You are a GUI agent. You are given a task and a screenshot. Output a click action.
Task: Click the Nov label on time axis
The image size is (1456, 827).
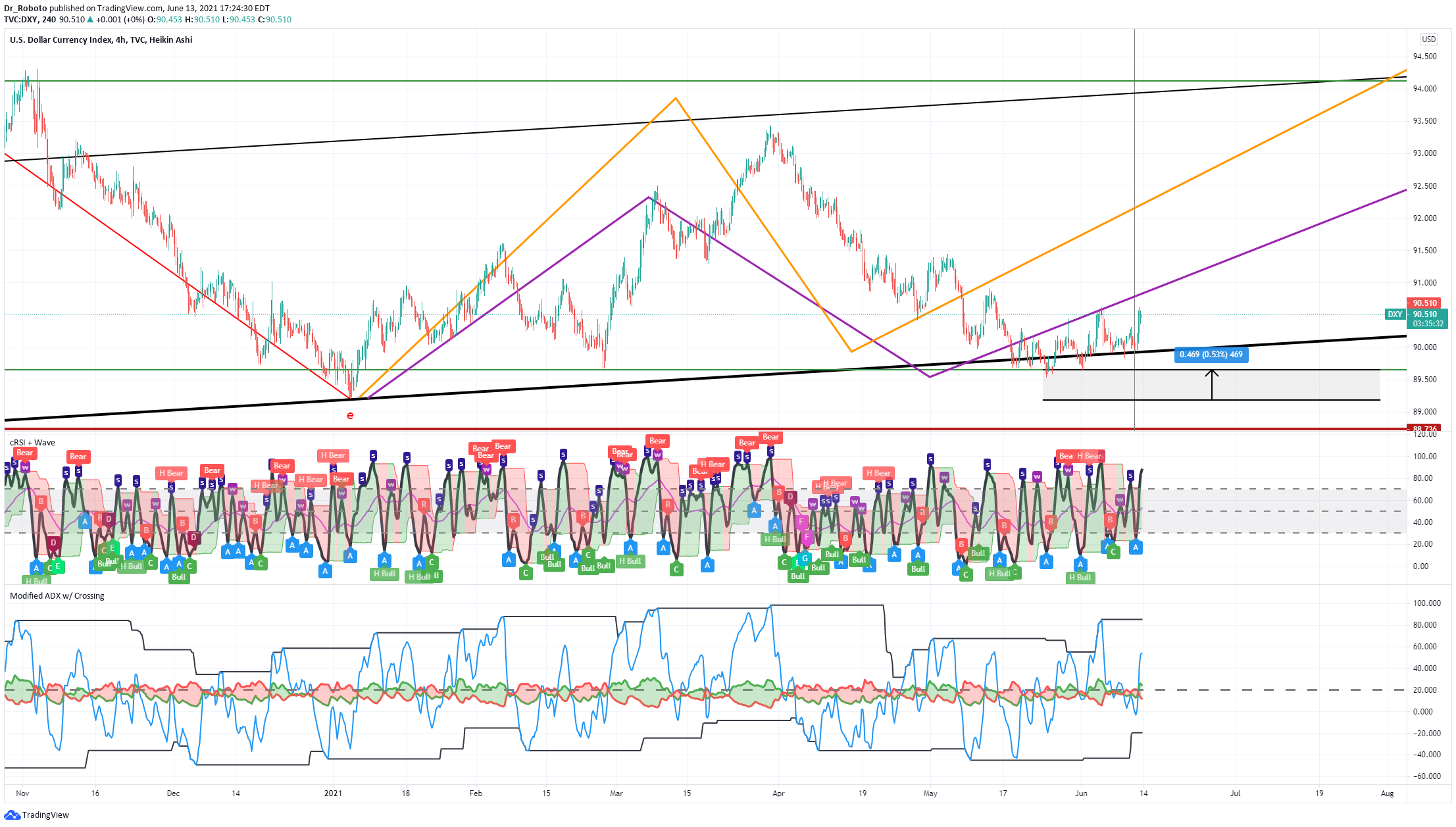(22, 793)
